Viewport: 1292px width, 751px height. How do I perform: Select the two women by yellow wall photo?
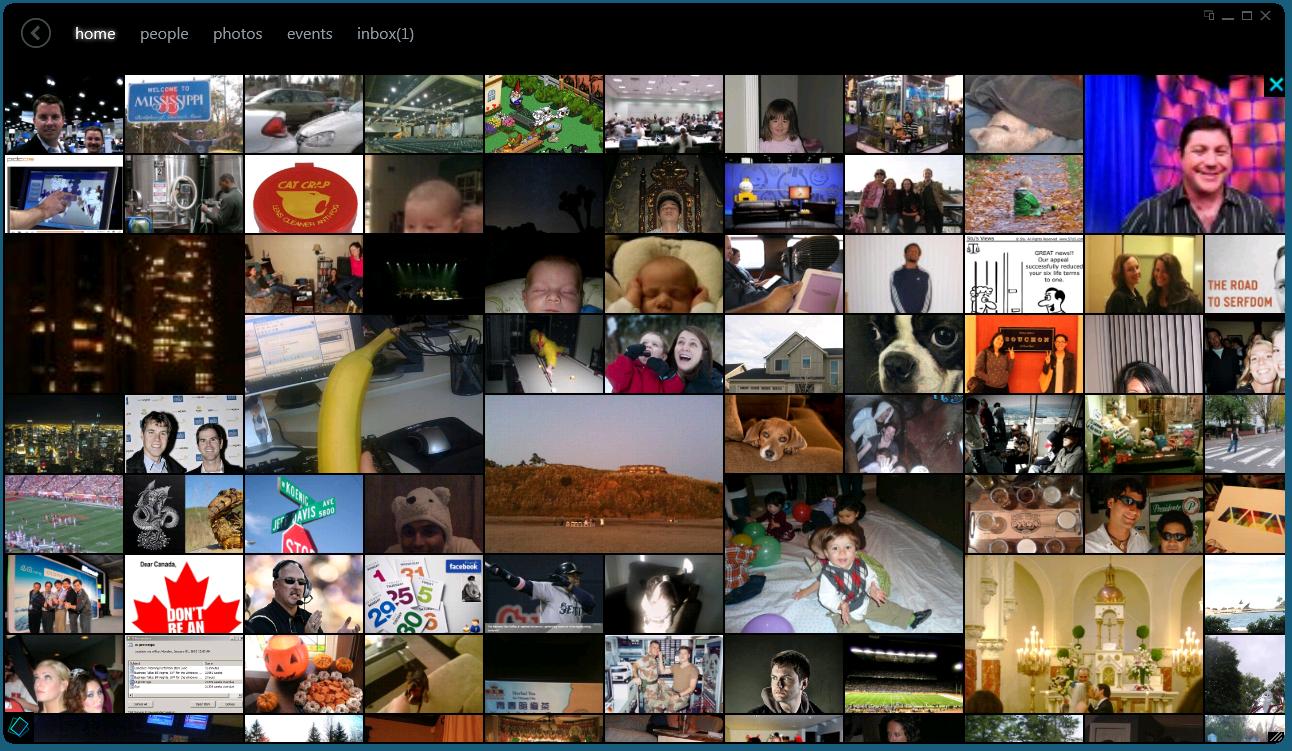[1144, 274]
